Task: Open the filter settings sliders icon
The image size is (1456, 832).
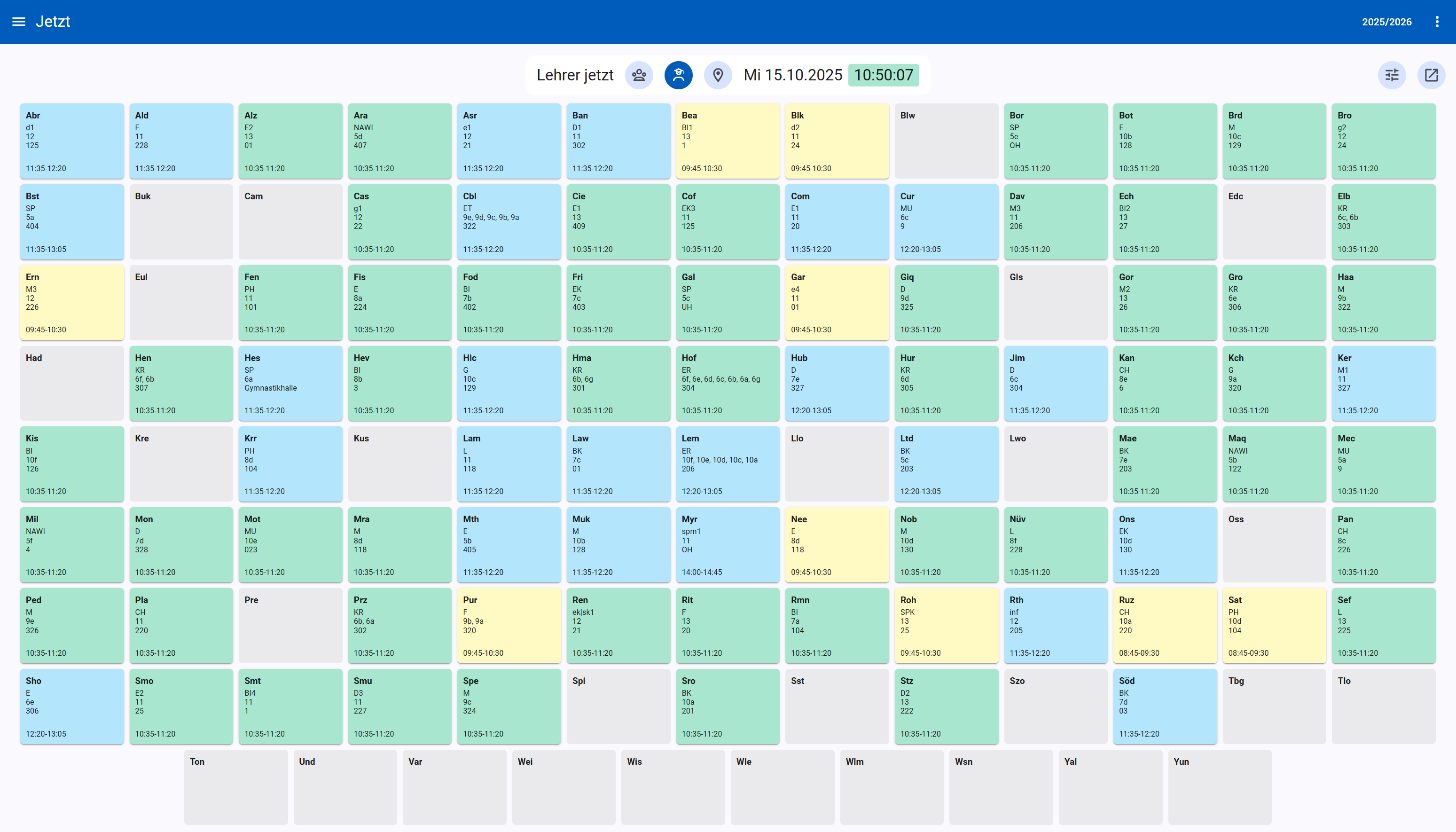Action: coord(1392,75)
